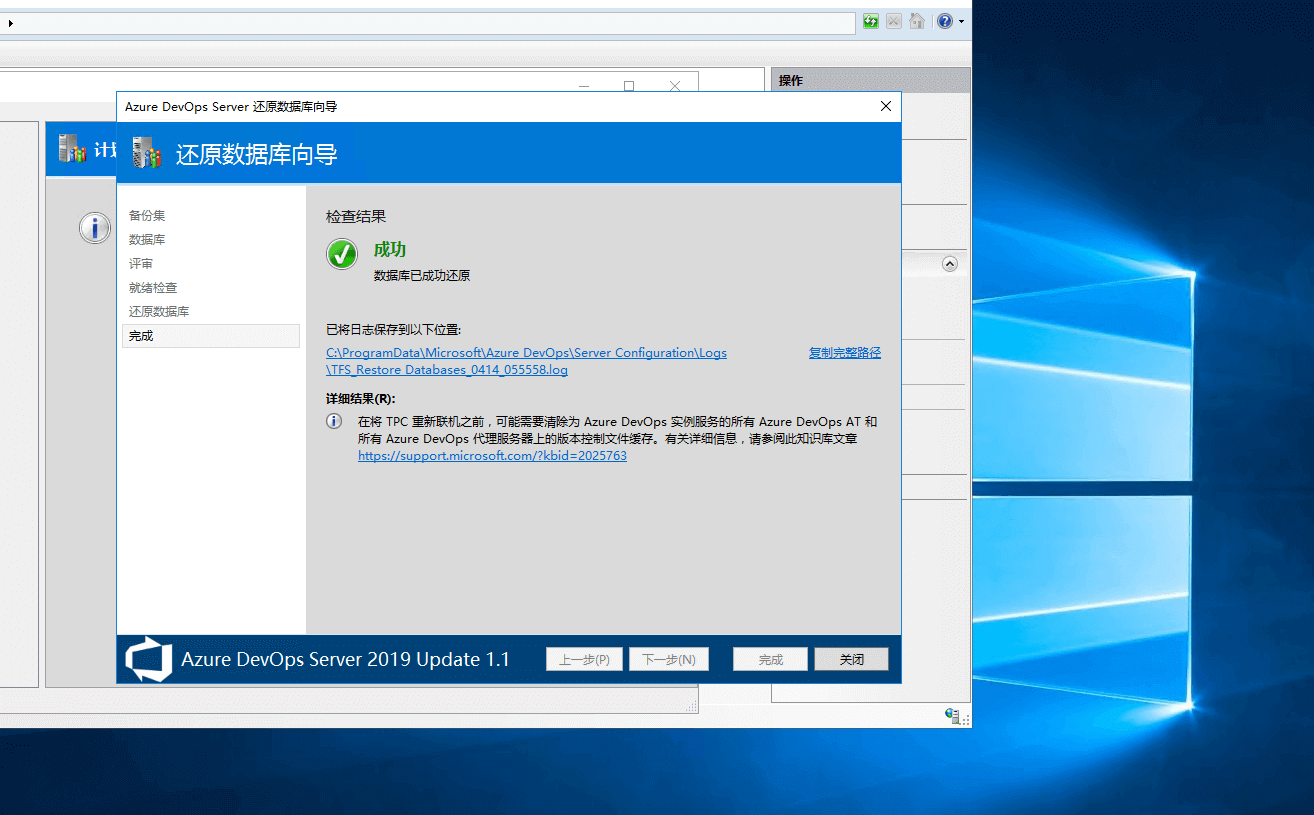Screen dimensions: 1314x815
Task: Open the support.microsoft.com kbid link
Action: [492, 456]
